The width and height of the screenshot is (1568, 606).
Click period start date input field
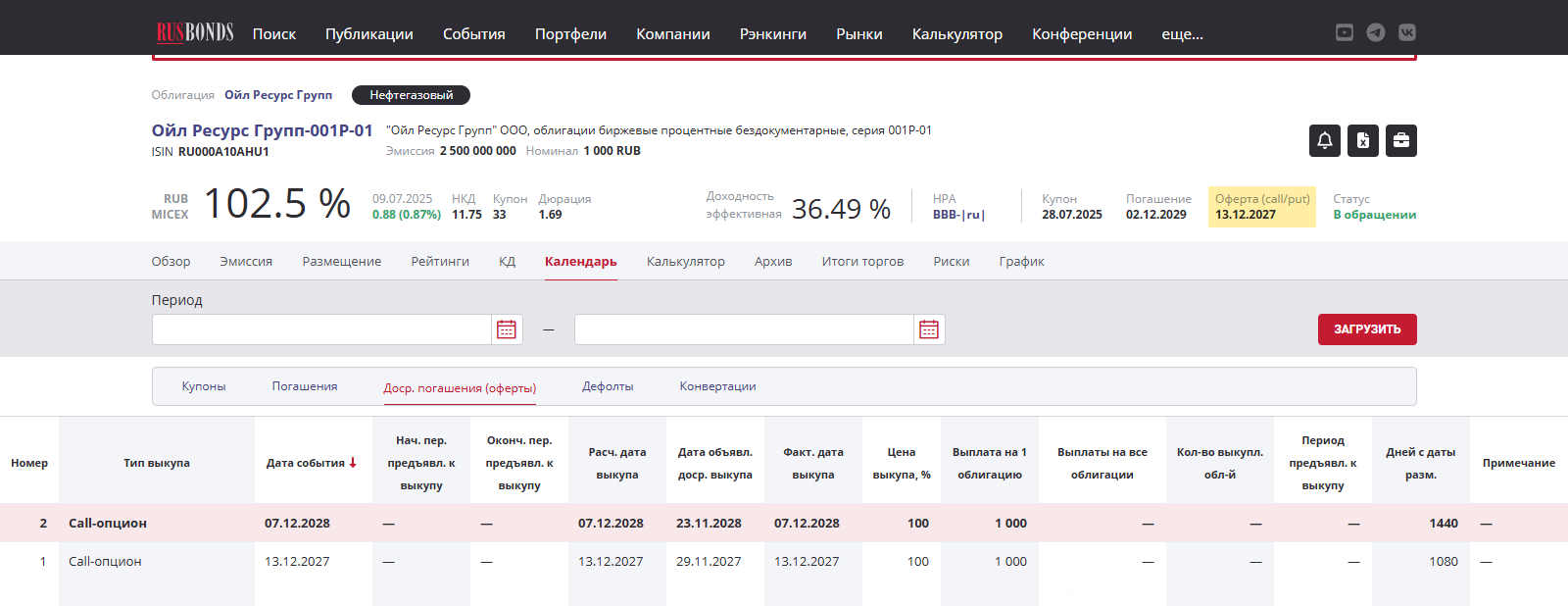321,329
